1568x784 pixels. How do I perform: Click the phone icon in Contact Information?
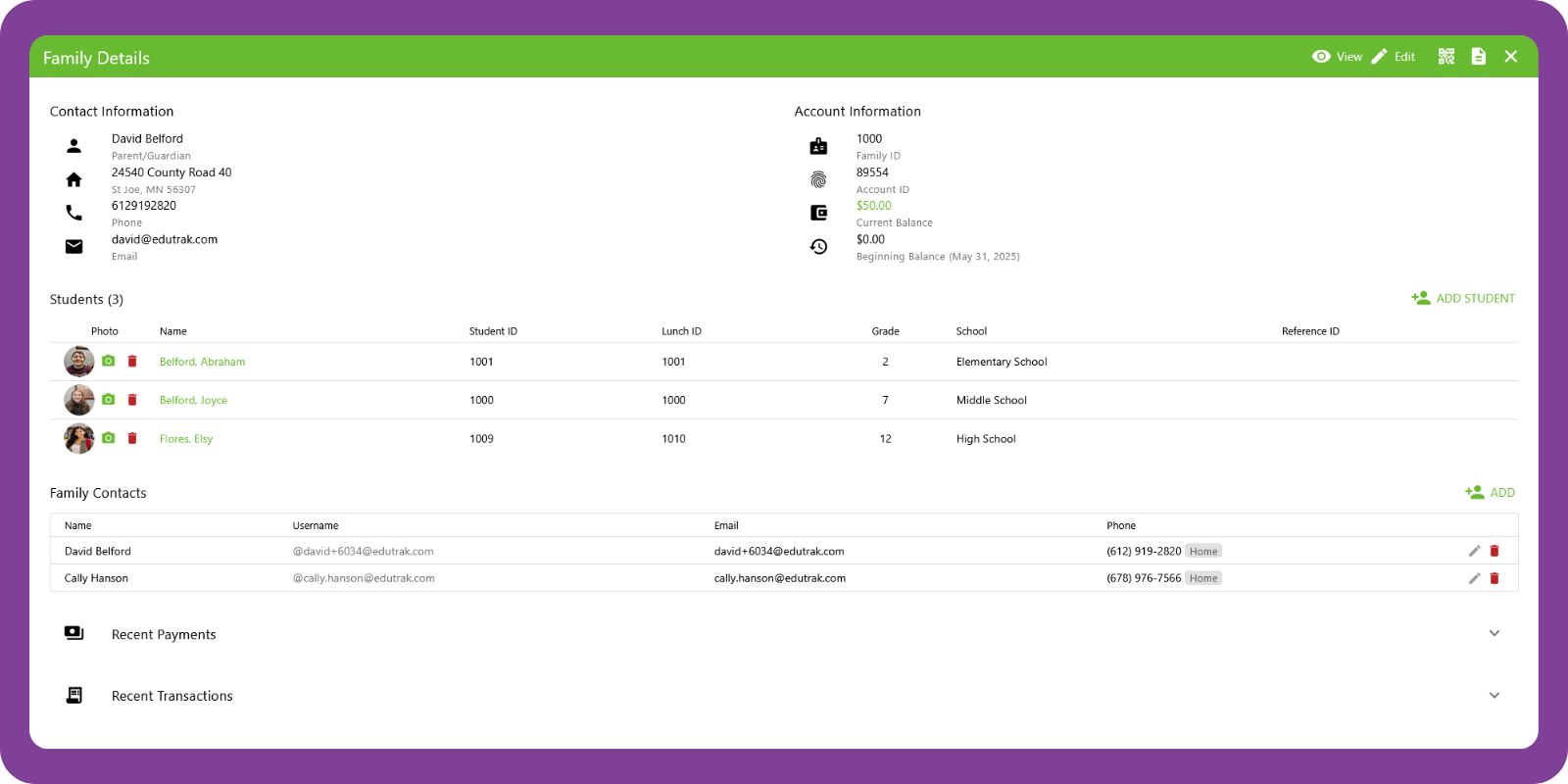click(x=73, y=213)
